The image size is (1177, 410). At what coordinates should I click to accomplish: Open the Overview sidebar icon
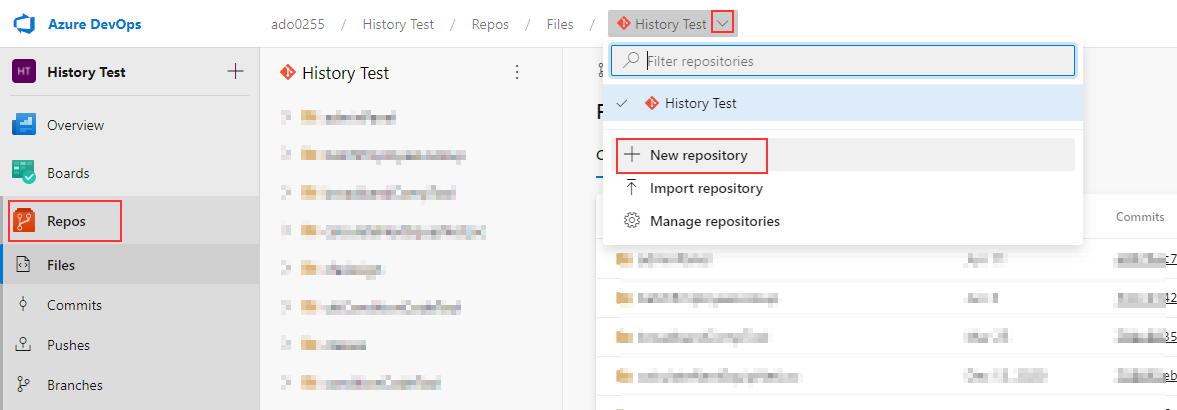pos(24,125)
